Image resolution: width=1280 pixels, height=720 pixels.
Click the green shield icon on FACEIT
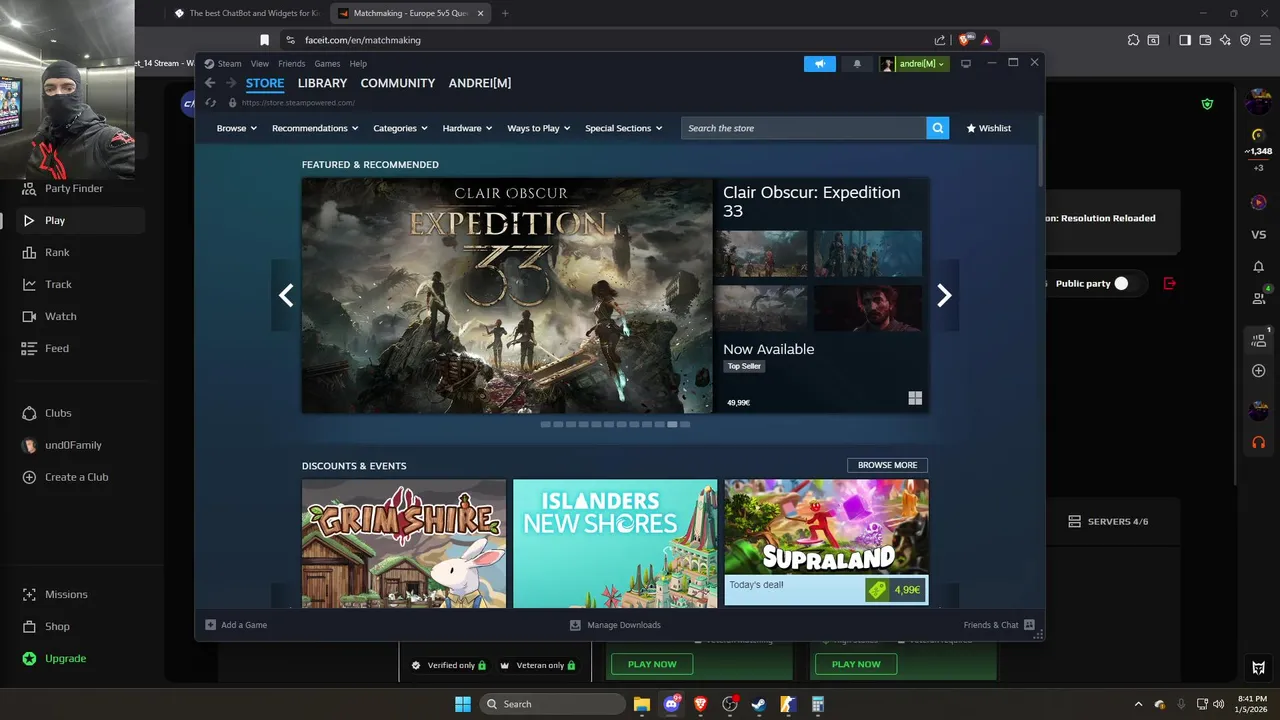coord(1207,104)
